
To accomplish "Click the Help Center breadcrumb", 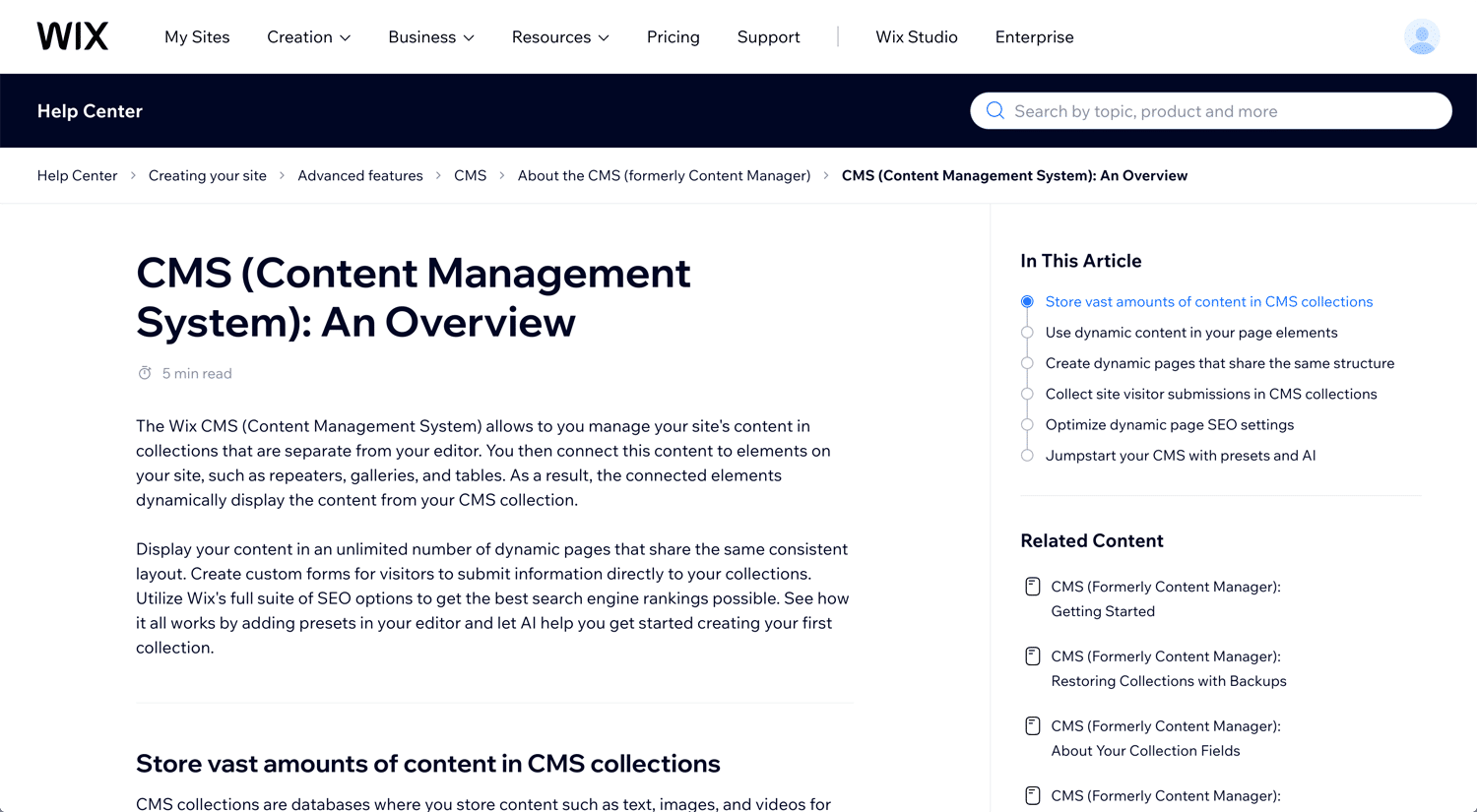I will (77, 175).
